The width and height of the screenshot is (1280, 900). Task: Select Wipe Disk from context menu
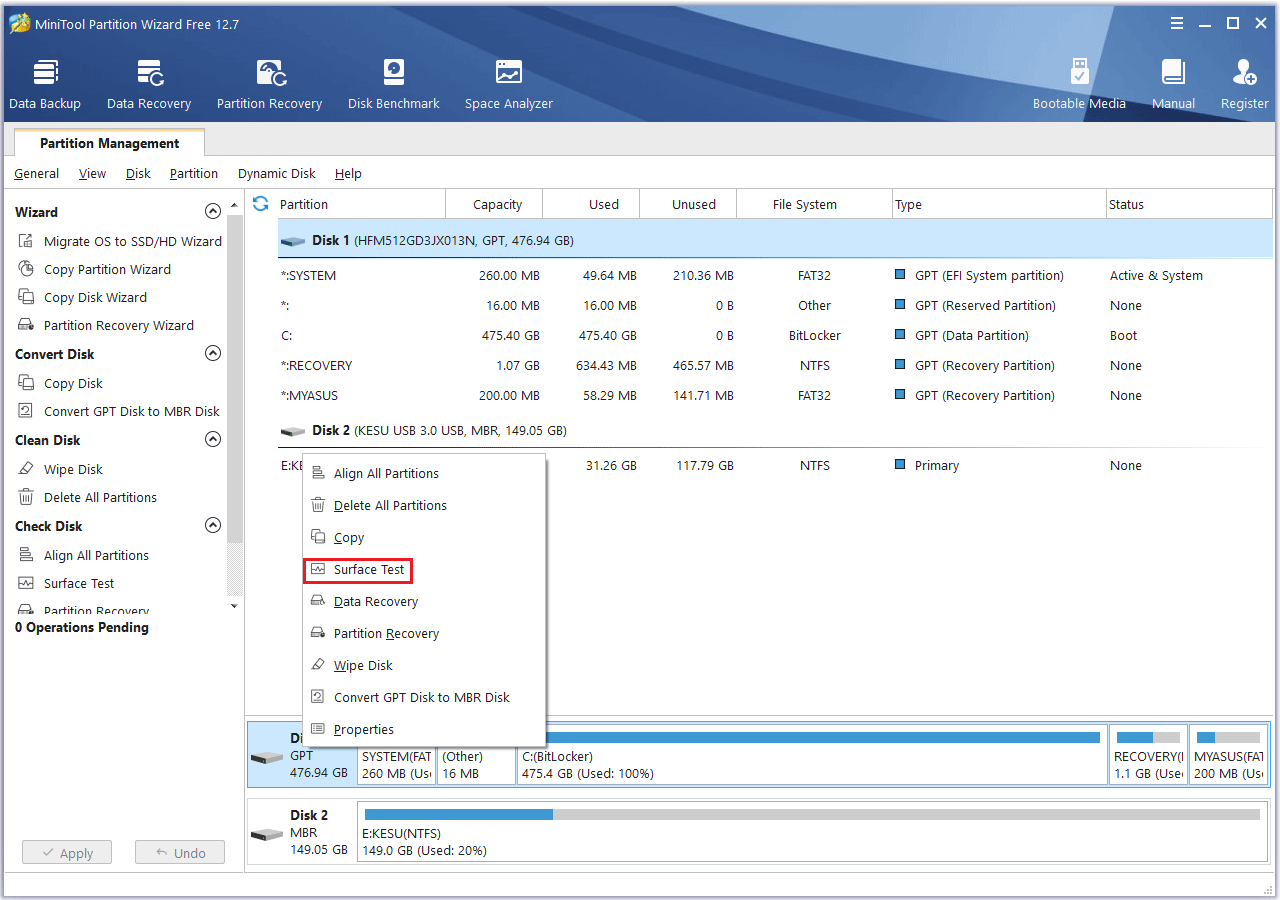[x=362, y=666]
